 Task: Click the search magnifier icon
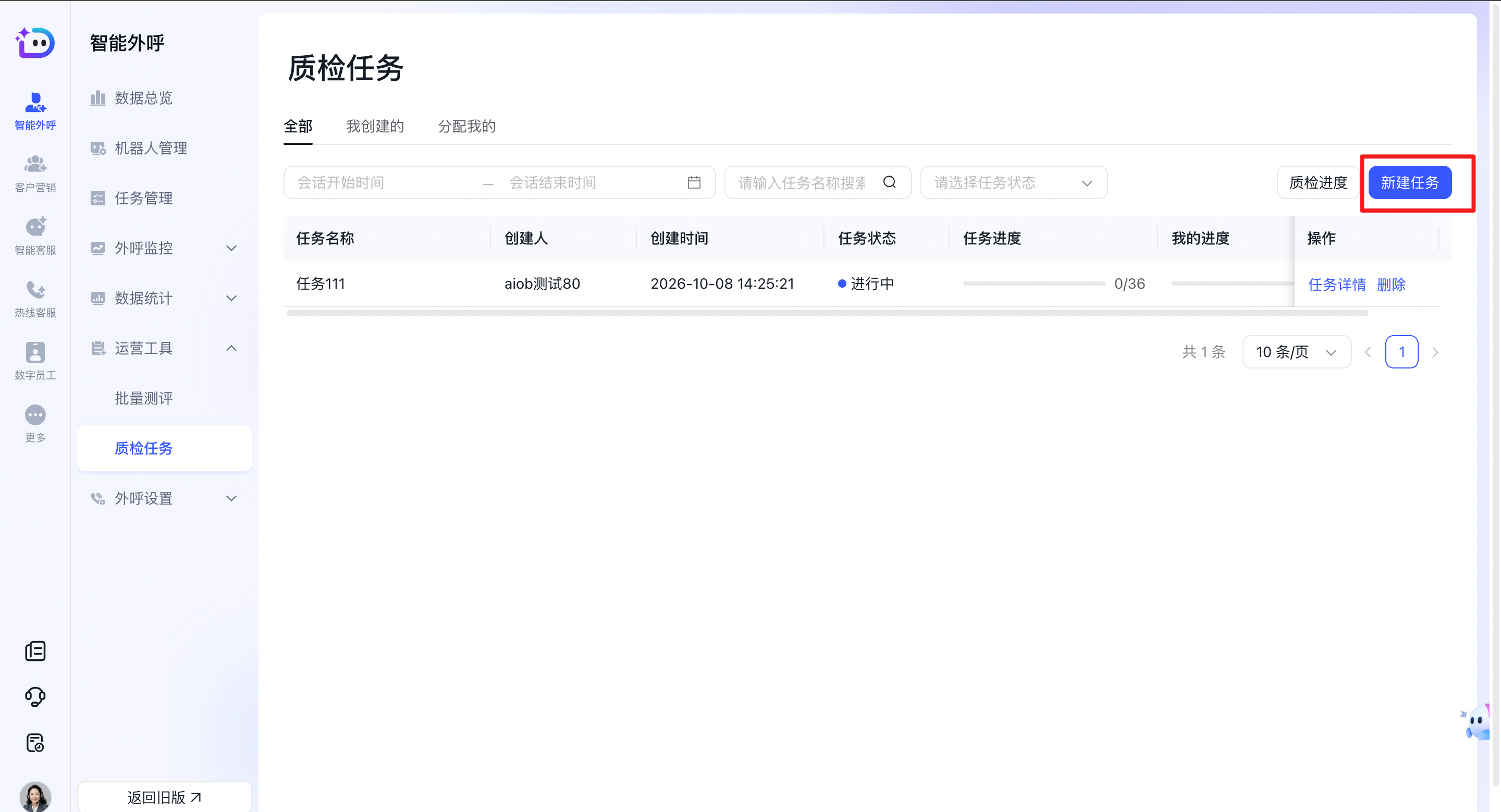click(889, 182)
